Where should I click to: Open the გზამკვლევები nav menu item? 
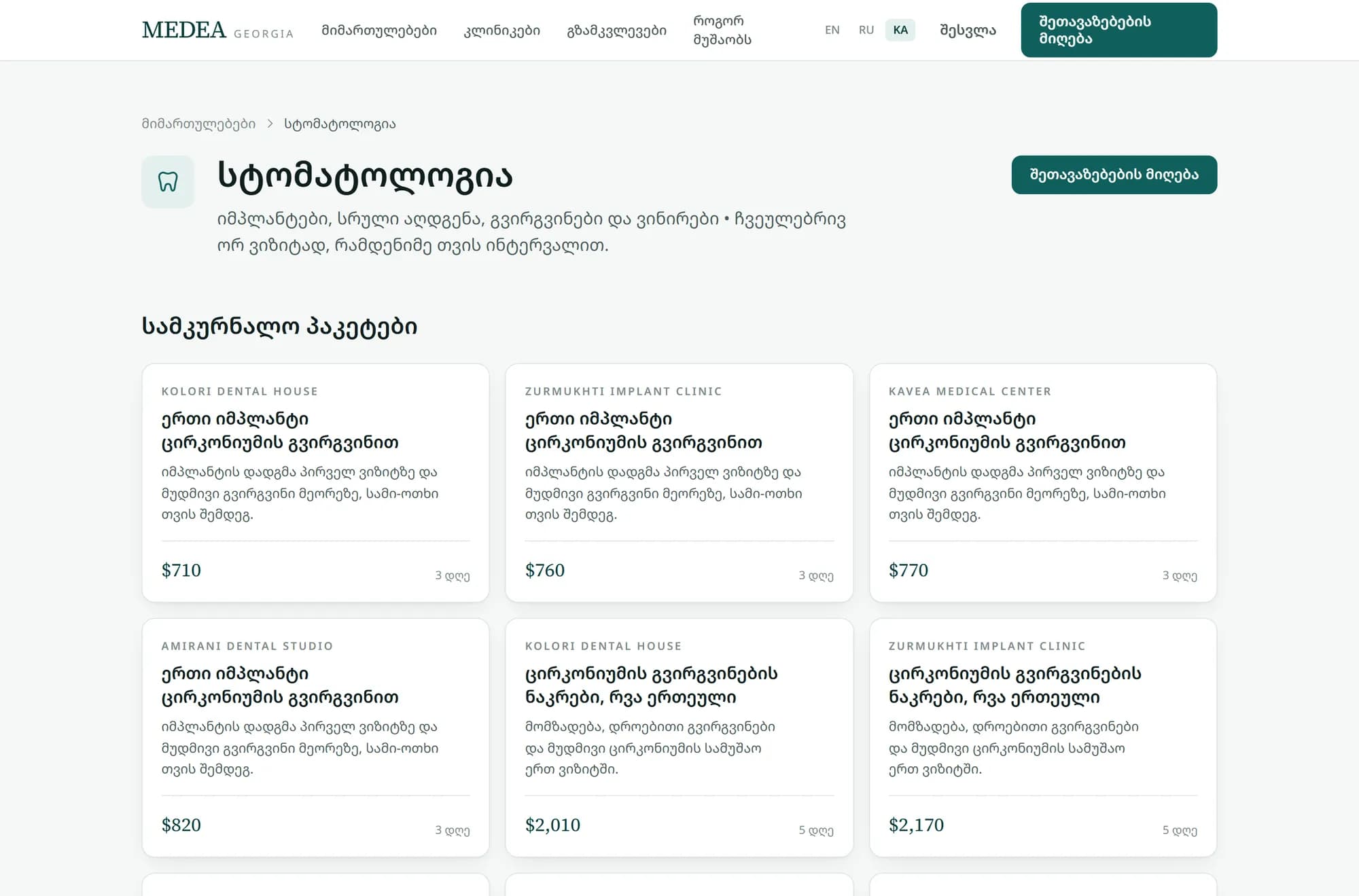tap(616, 31)
